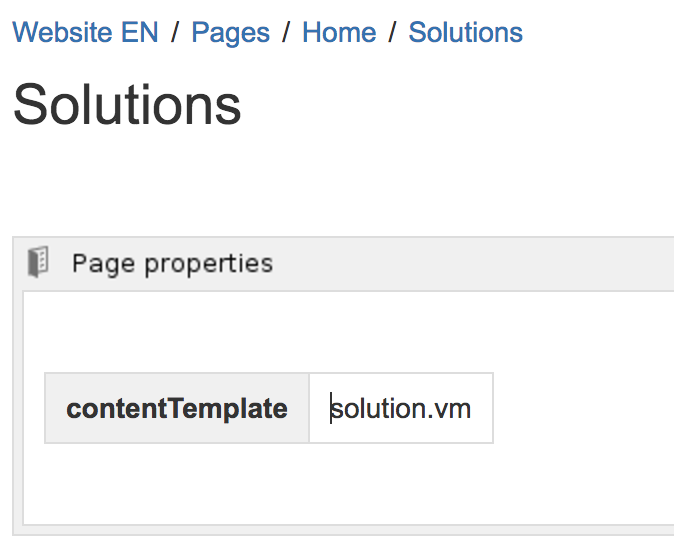The image size is (674, 558).
Task: Click blank area right of the Solutions title
Action: (450, 103)
